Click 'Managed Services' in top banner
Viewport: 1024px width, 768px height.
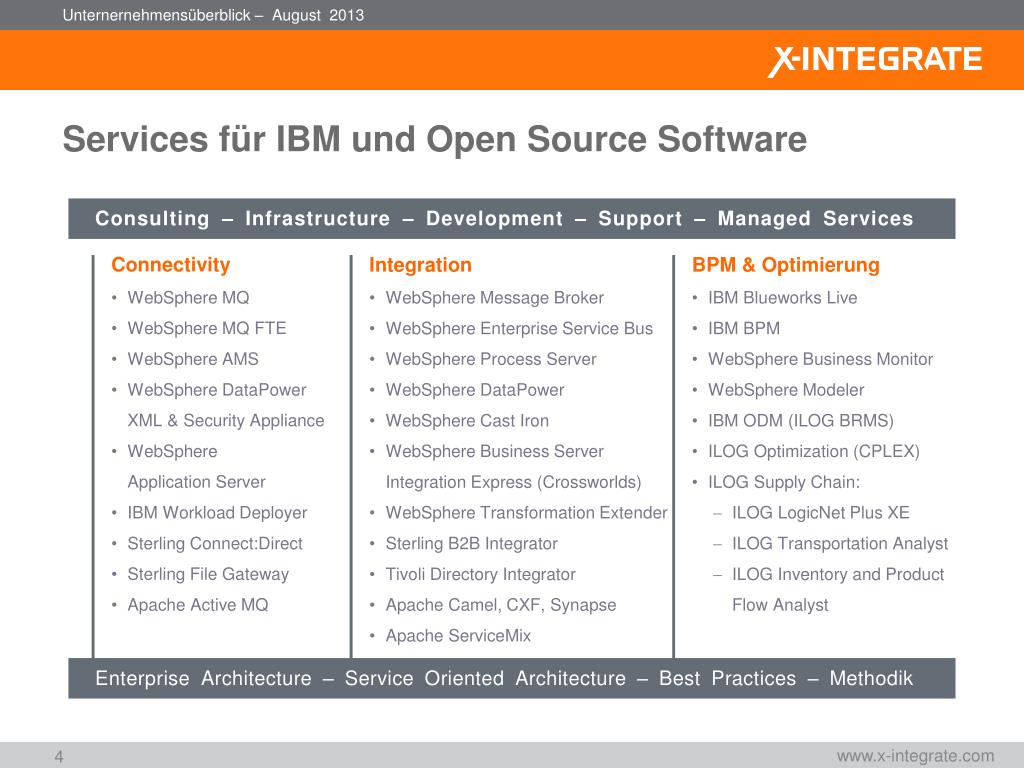point(816,218)
